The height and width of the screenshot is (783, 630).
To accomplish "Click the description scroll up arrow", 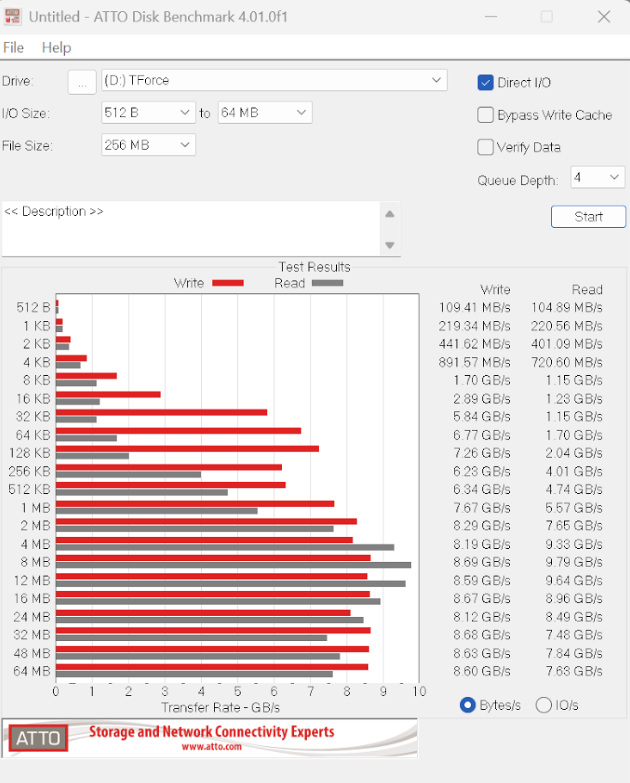I will pyautogui.click(x=390, y=214).
